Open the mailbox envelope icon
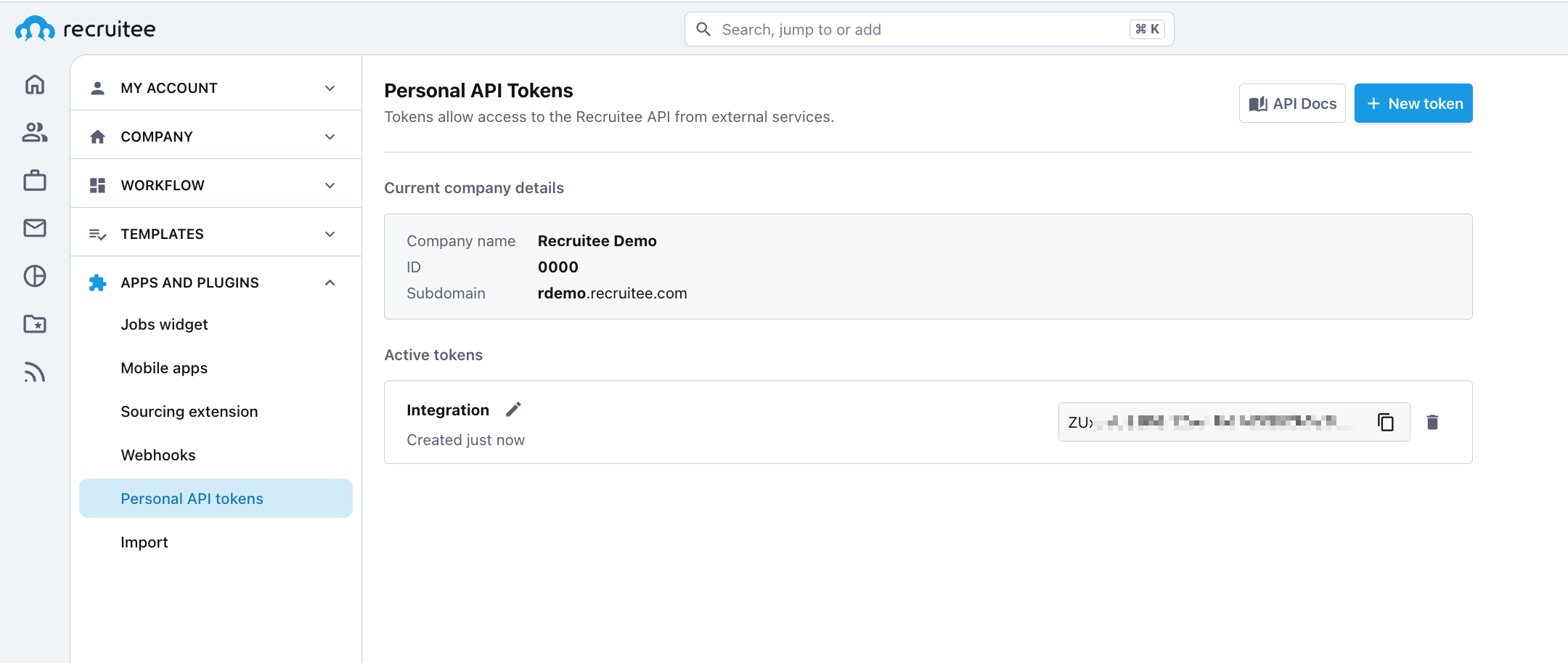The width and height of the screenshot is (1568, 663). click(35, 228)
